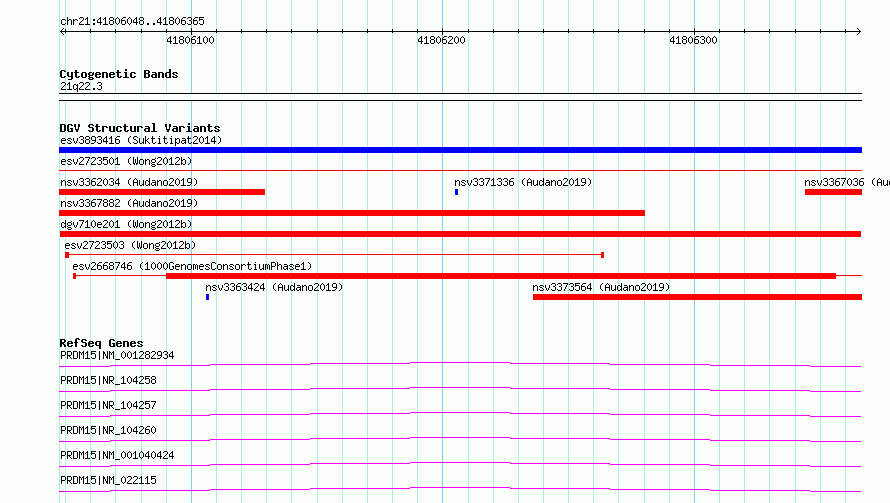890x503 pixels.
Task: Open nsv3362034 (Audano2019) label
Action: point(129,182)
